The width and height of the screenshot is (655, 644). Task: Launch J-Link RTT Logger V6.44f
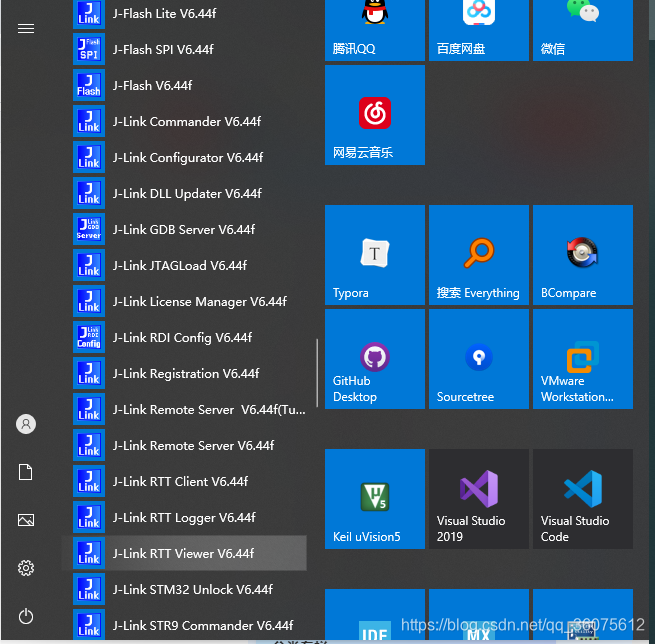click(184, 517)
